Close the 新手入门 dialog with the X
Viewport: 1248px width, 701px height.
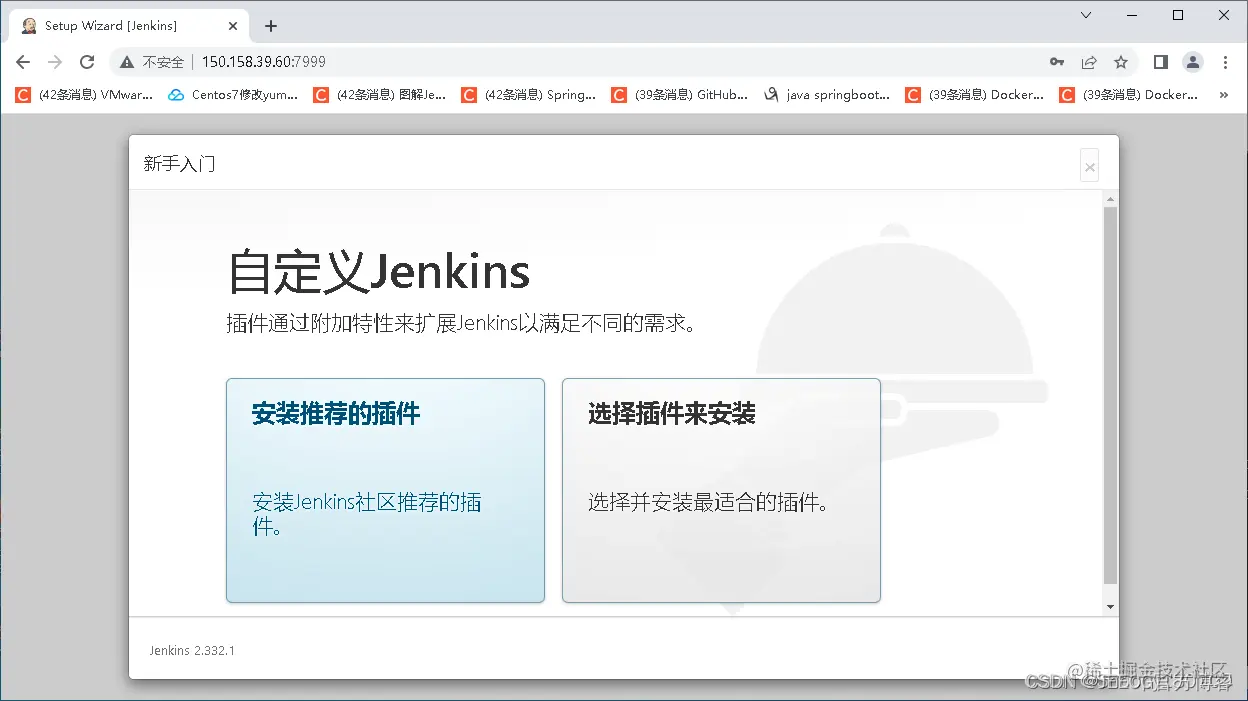coord(1090,167)
